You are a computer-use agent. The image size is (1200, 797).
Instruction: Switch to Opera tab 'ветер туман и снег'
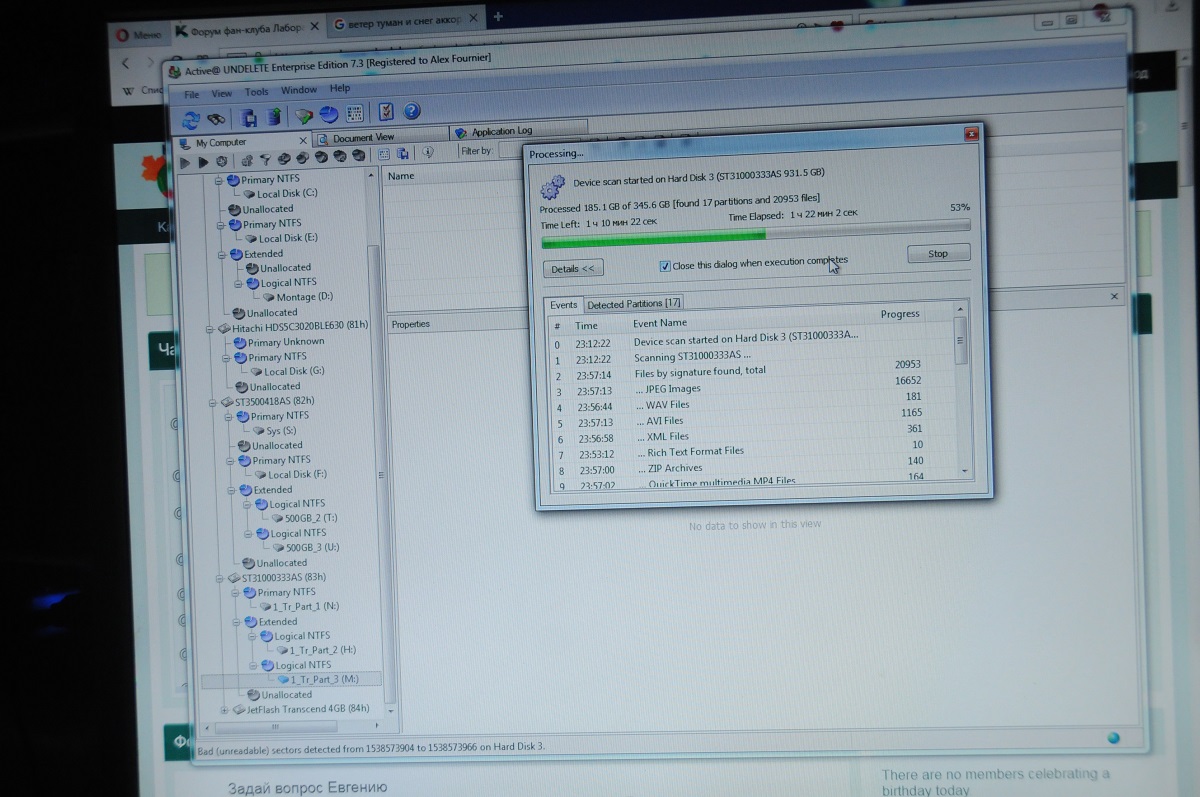(404, 24)
